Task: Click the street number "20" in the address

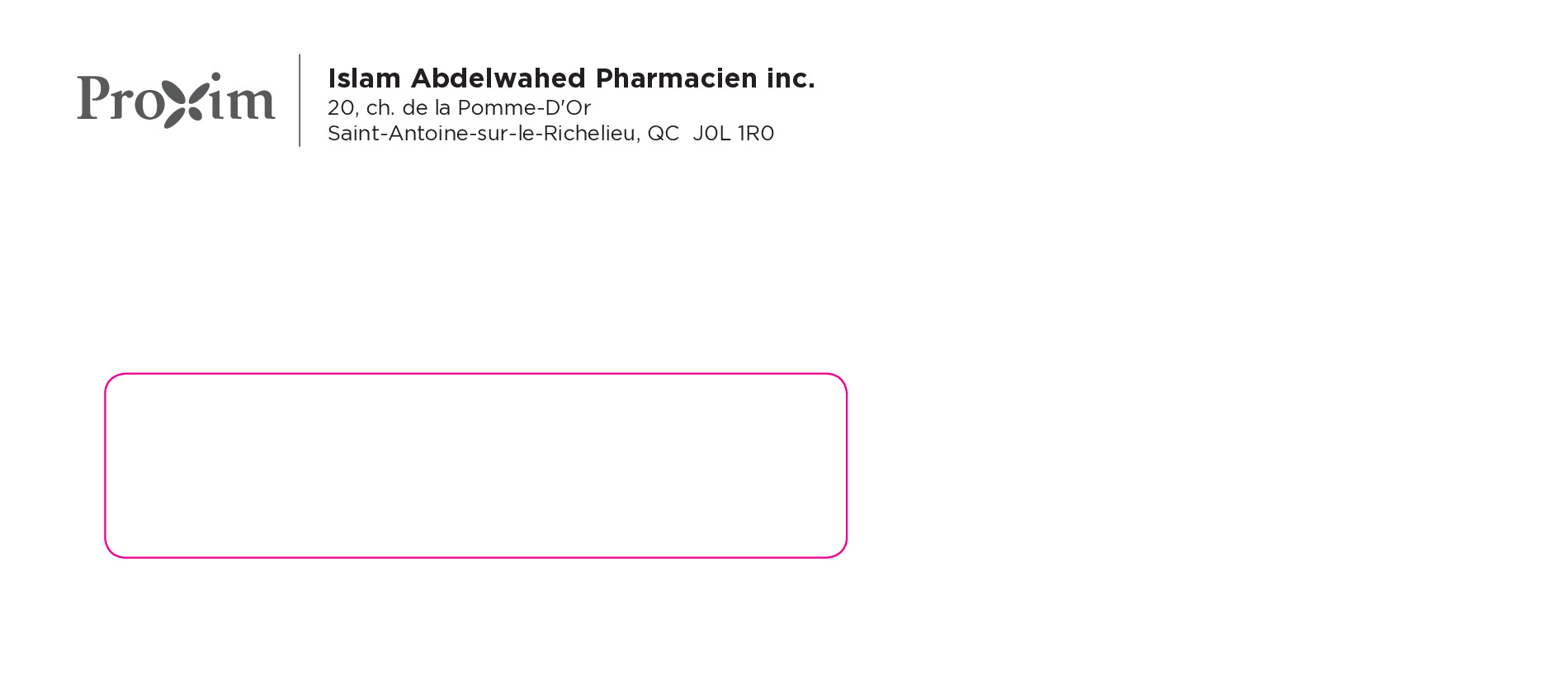Action: (341, 108)
